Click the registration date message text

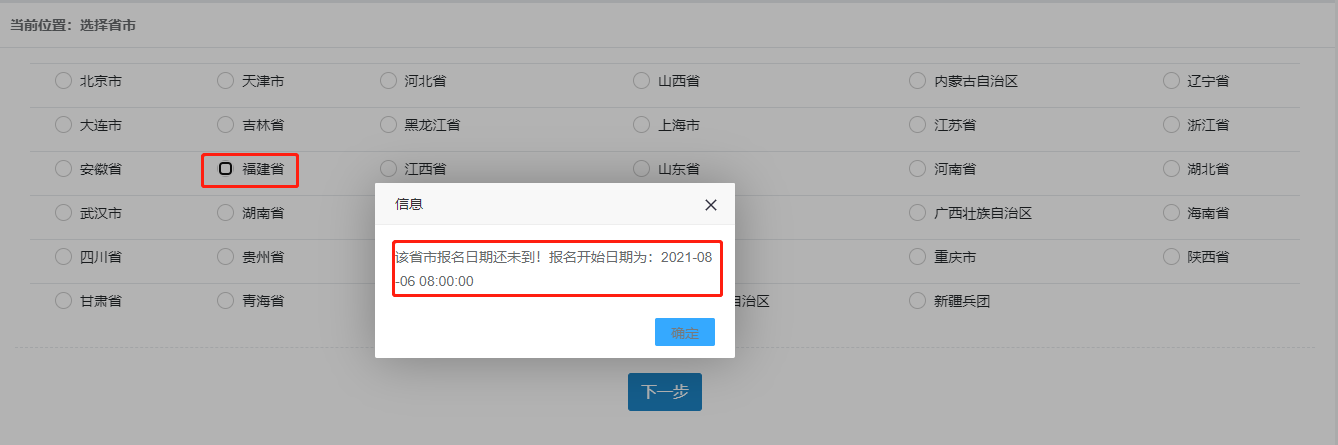554,269
